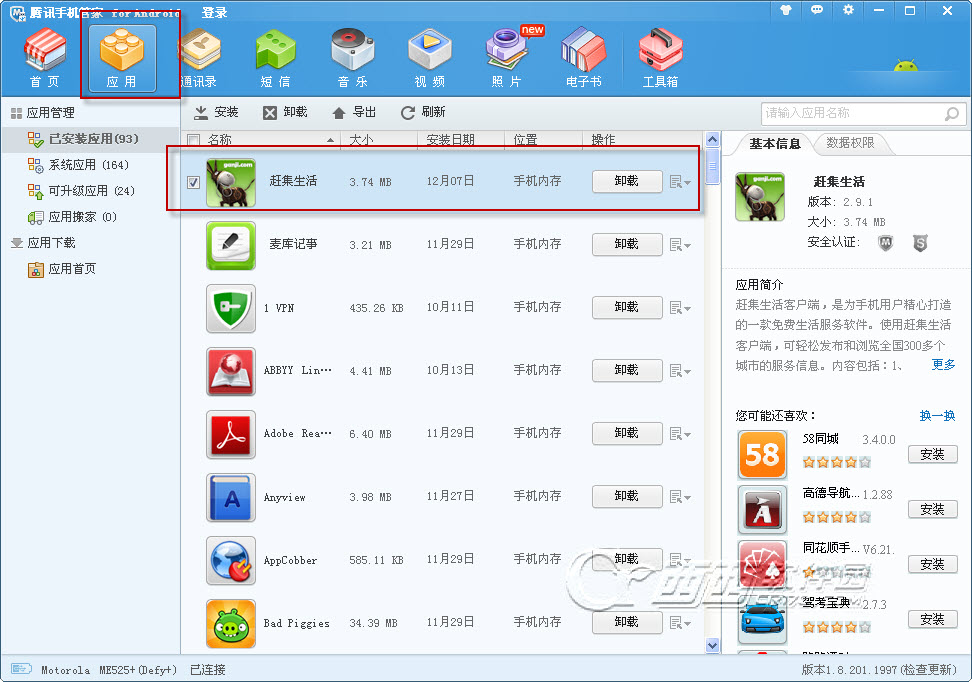Select 可升级应用 (24) in sidebar
This screenshot has height=682, width=972.
pyautogui.click(x=81, y=191)
